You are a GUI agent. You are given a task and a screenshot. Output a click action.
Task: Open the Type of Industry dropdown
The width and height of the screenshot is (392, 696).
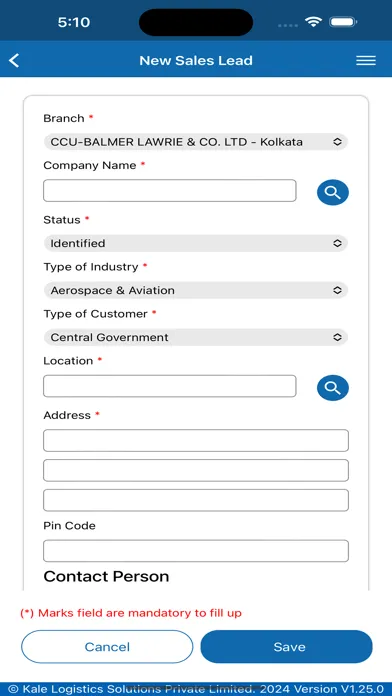click(x=196, y=290)
